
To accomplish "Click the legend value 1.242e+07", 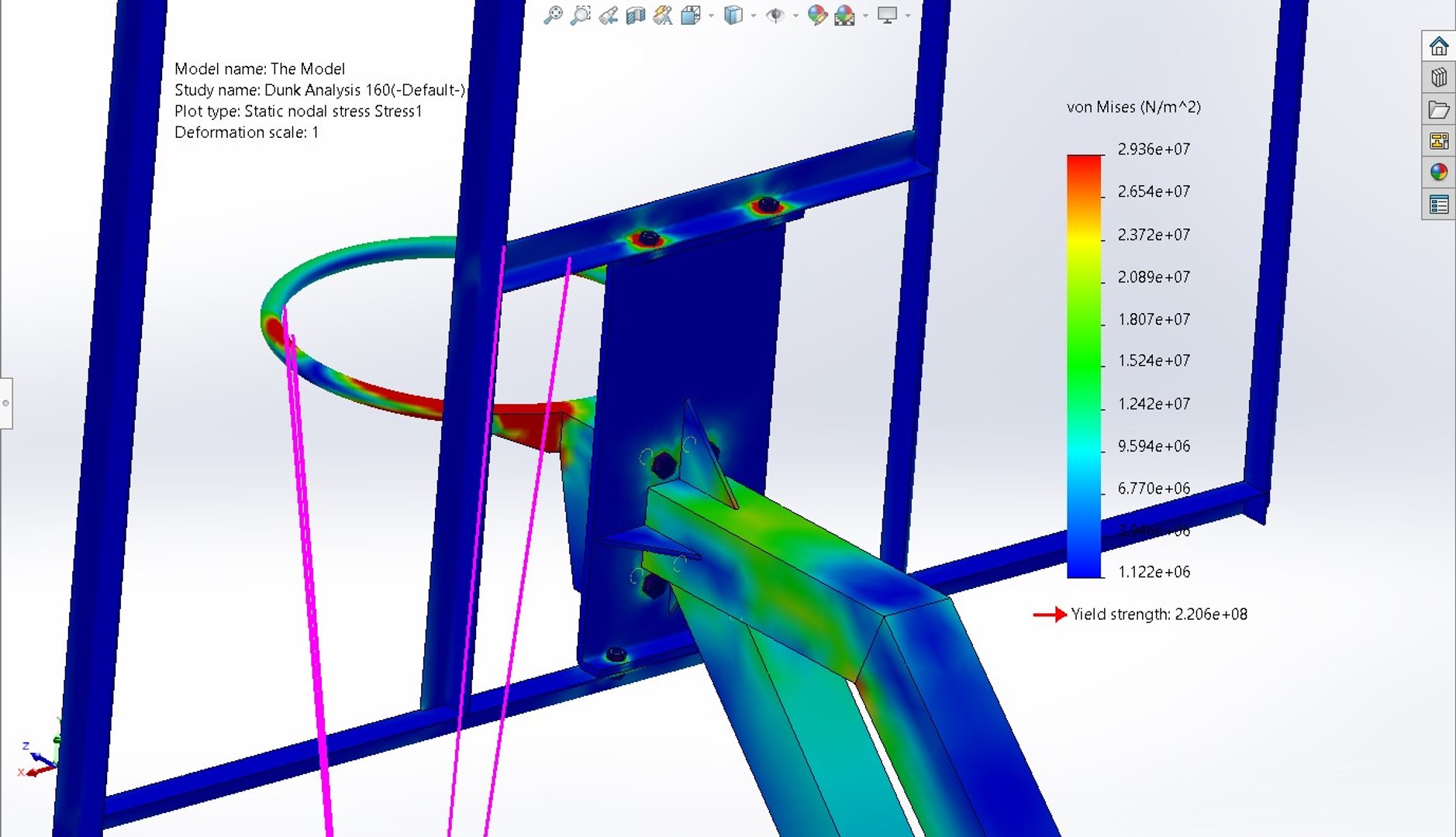I will 1154,404.
